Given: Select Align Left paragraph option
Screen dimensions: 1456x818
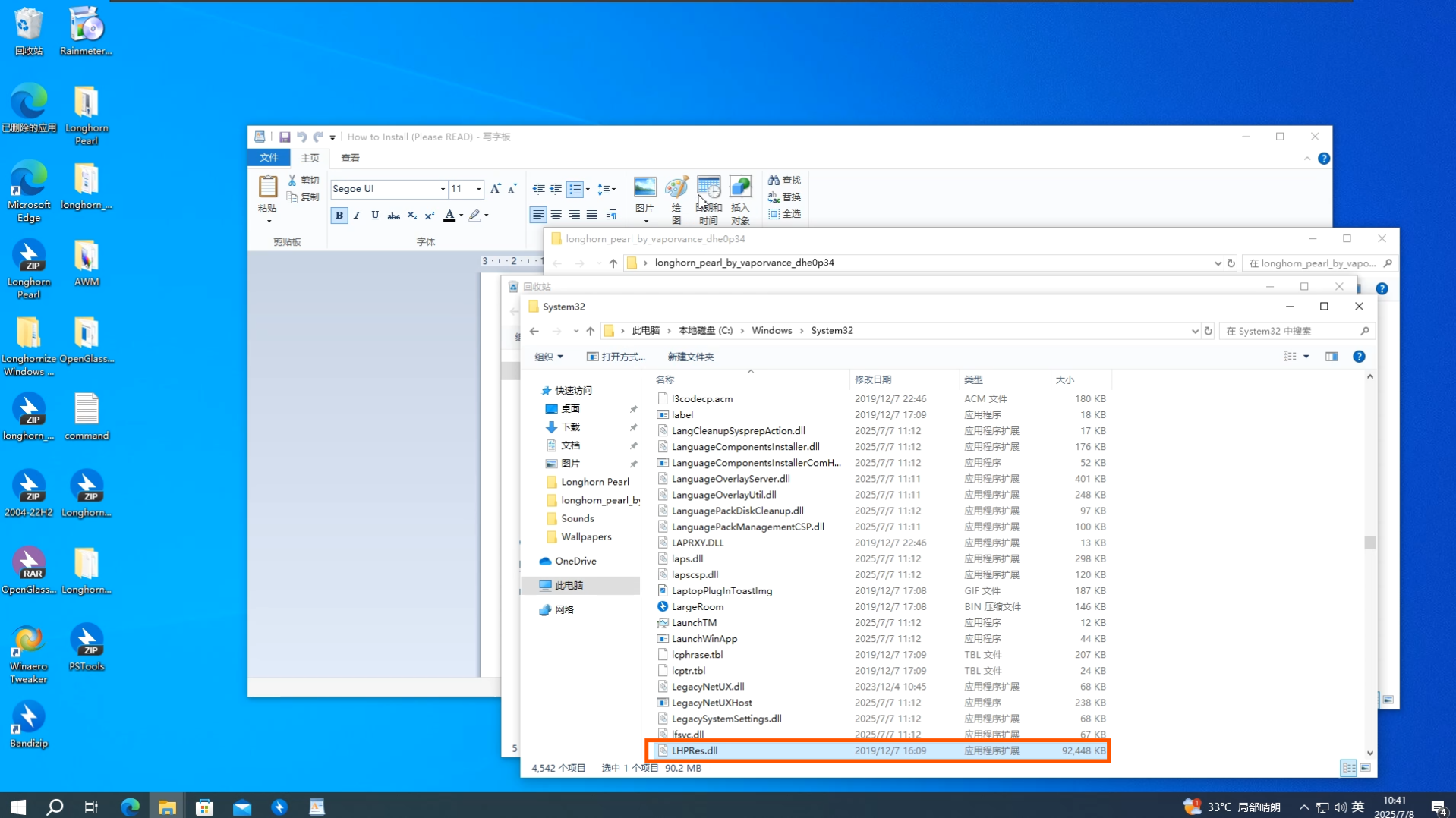Looking at the screenshot, I should coord(538,216).
